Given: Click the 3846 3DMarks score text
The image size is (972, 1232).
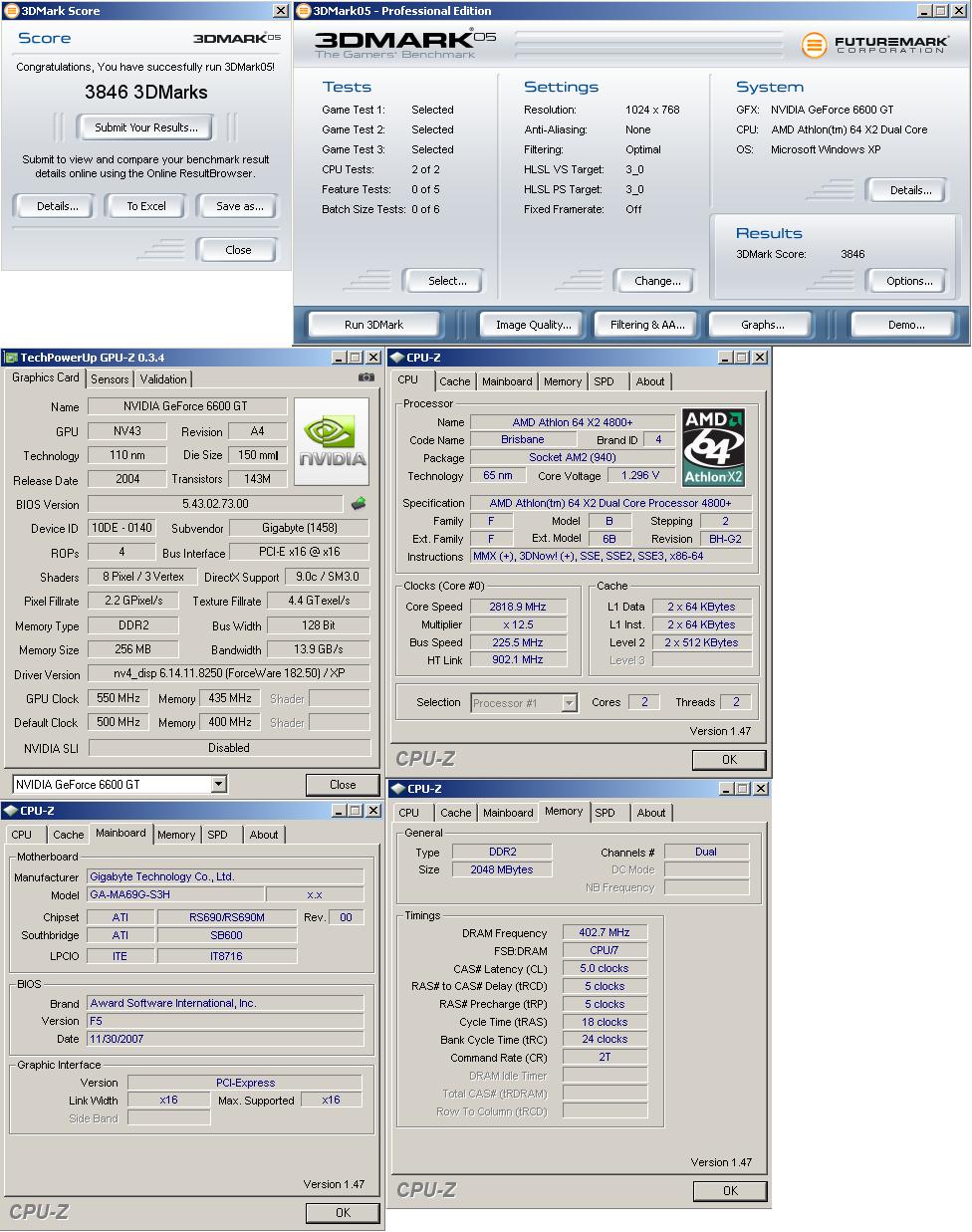Looking at the screenshot, I should (x=146, y=93).
